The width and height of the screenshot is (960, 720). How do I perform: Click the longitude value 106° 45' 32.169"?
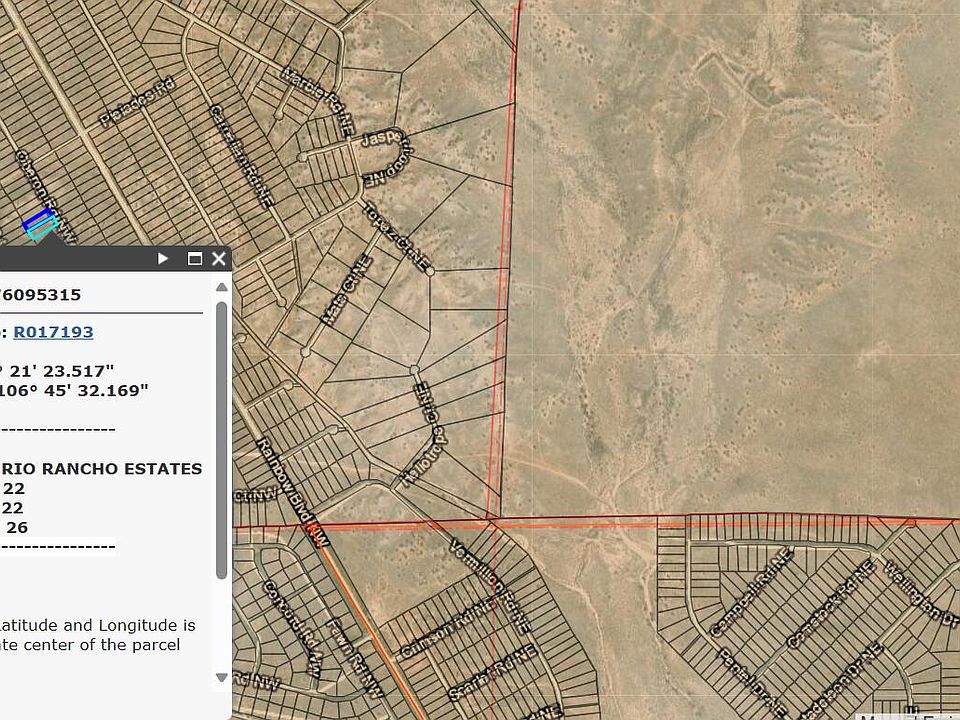click(x=75, y=389)
